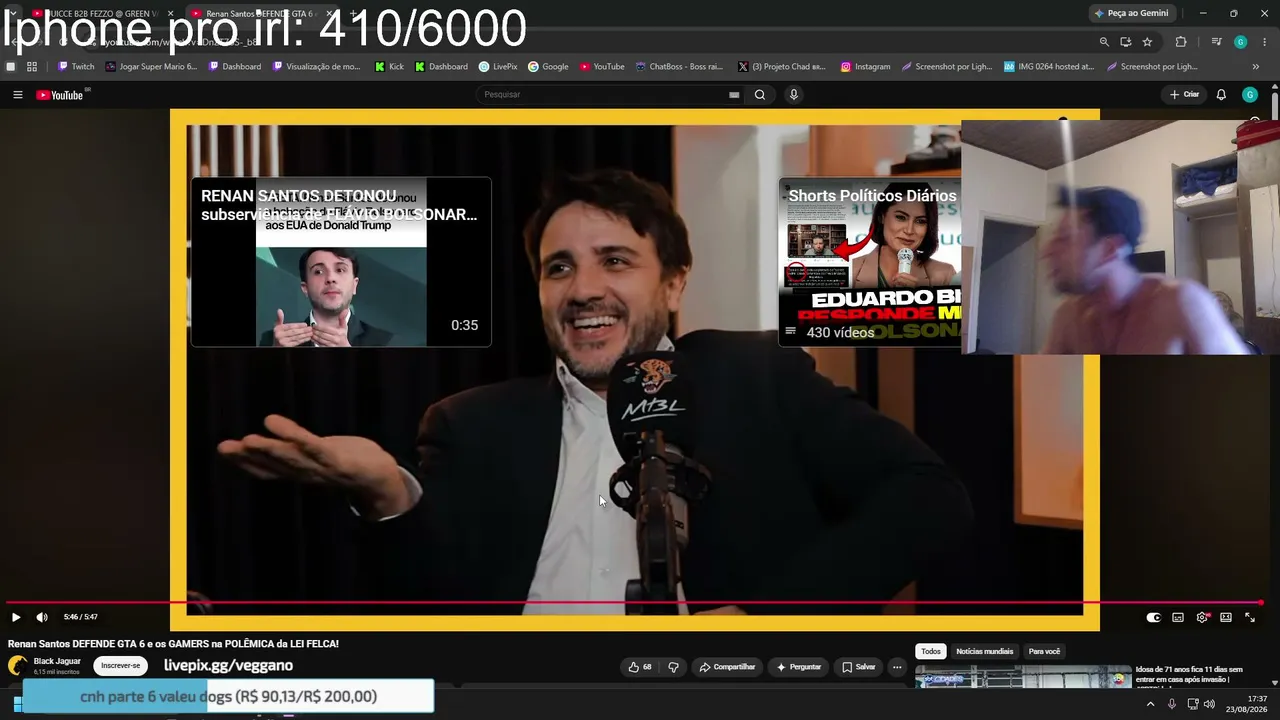Select the Notícias mundiais filter chip
The image size is (1280, 720).
984,651
